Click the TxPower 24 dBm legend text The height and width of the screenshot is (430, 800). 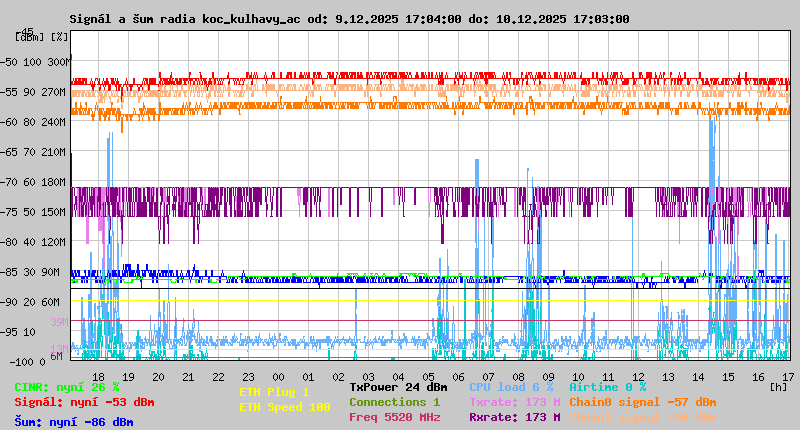click(x=398, y=387)
